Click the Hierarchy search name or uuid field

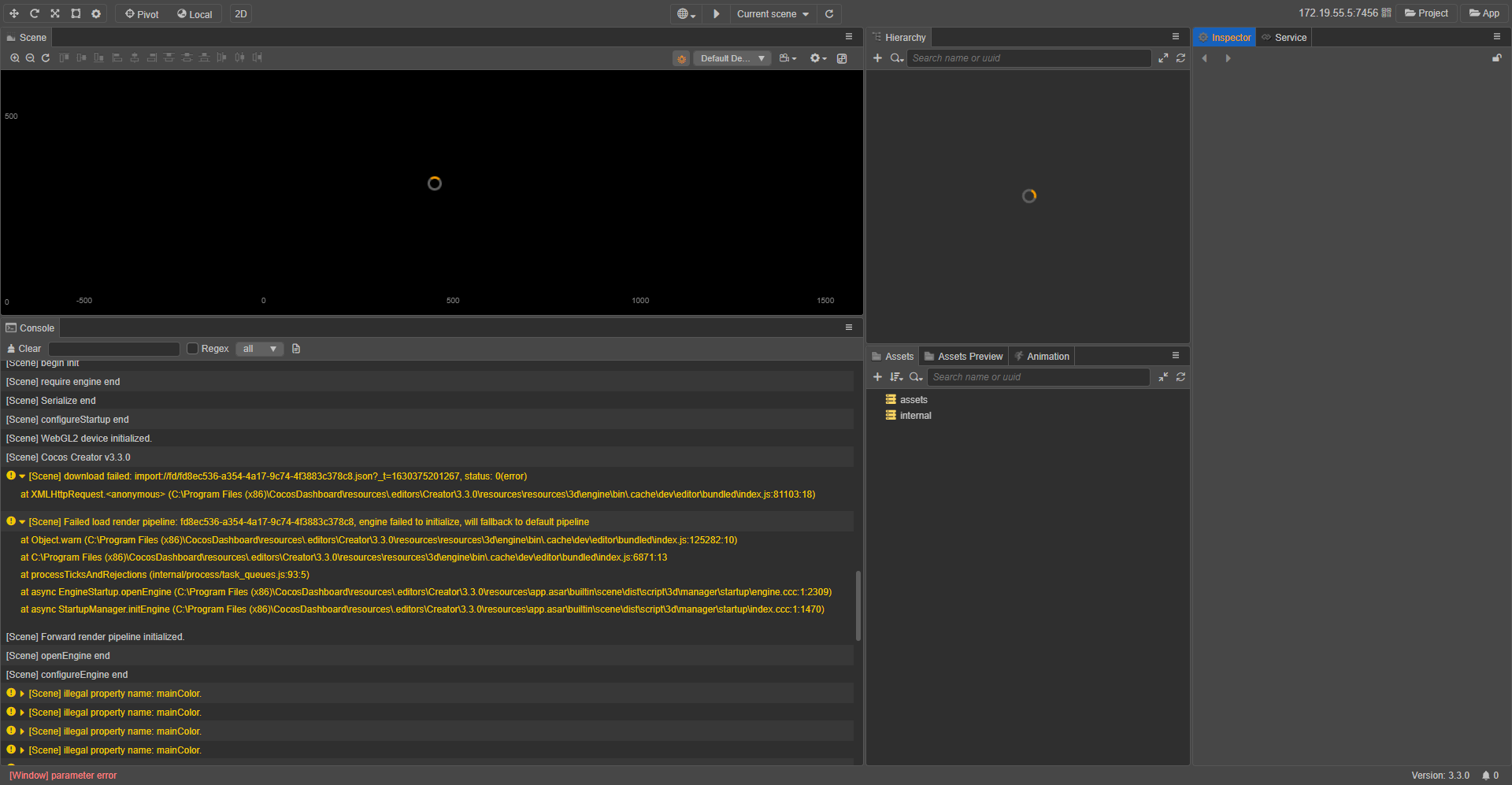[1028, 58]
